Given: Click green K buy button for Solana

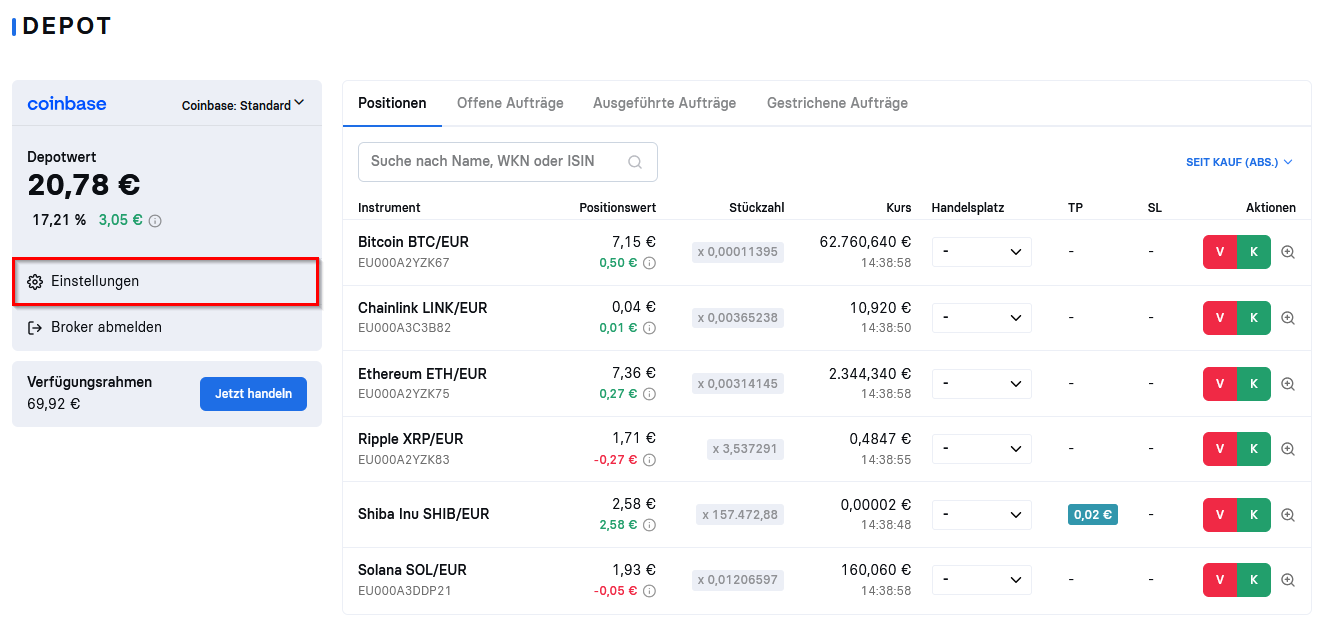Looking at the screenshot, I should click(1254, 580).
